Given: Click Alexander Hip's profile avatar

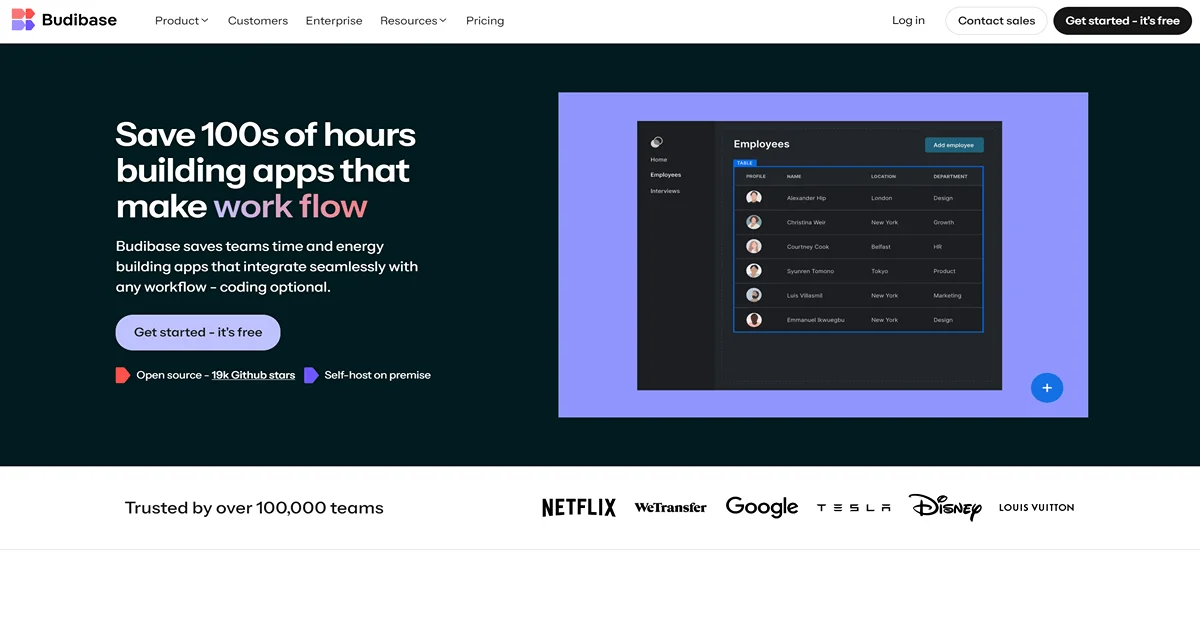Looking at the screenshot, I should [754, 198].
